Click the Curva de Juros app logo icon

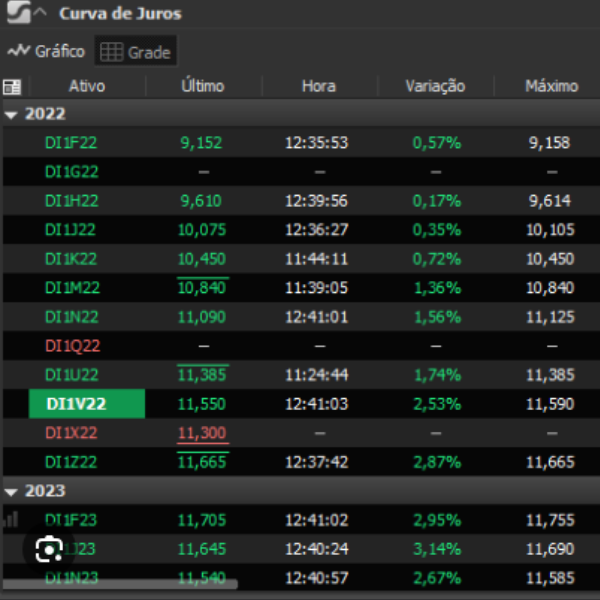(16, 13)
